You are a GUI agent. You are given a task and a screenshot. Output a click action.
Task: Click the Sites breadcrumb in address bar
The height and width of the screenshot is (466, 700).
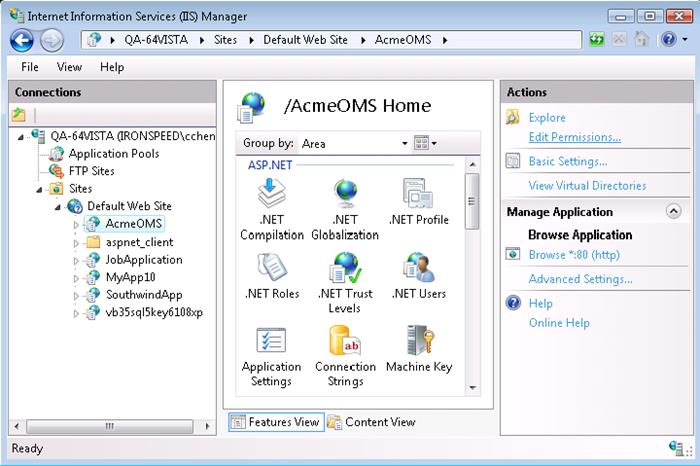(225, 40)
